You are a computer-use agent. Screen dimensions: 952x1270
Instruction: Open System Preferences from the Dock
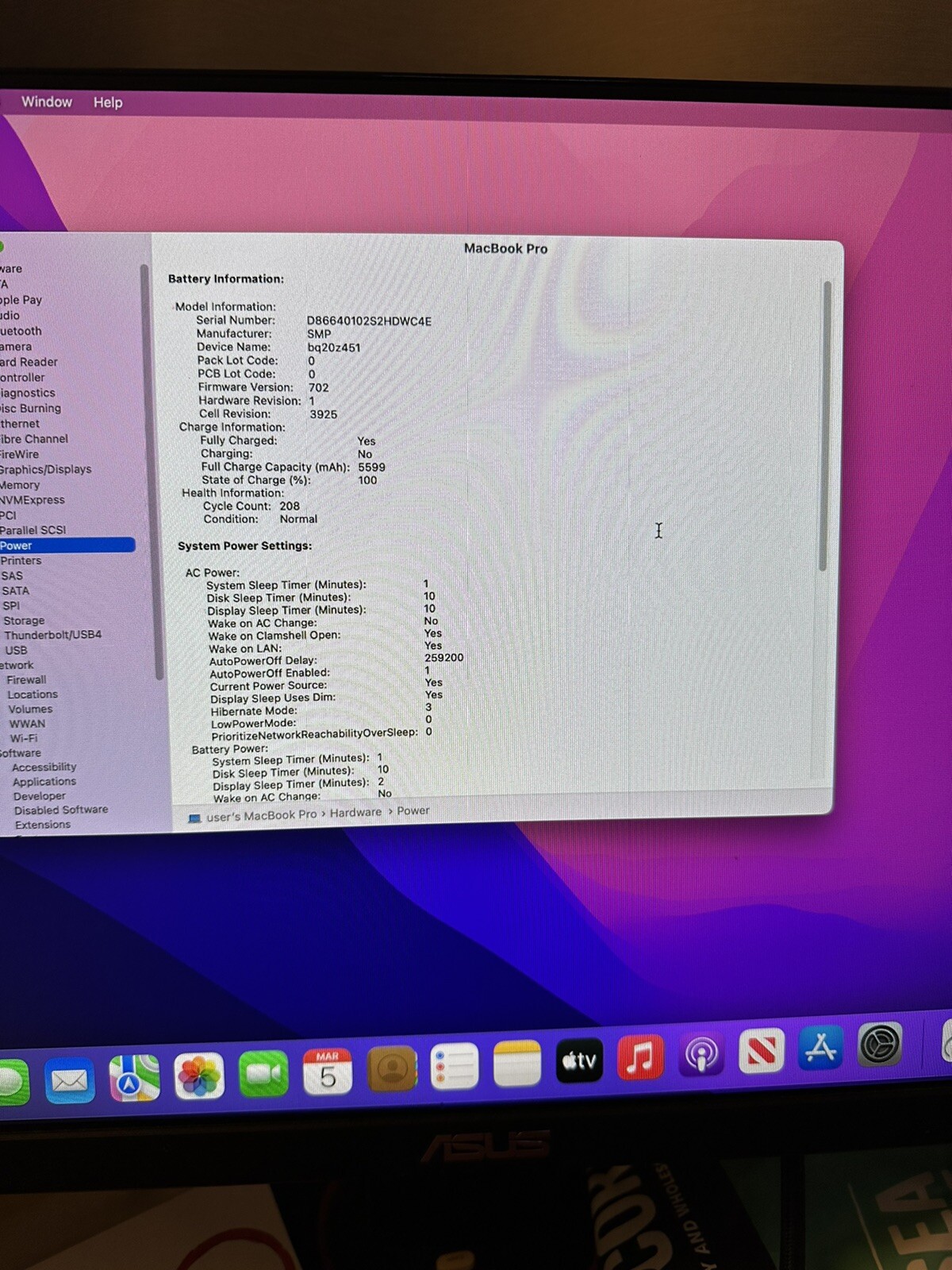pyautogui.click(x=881, y=1044)
